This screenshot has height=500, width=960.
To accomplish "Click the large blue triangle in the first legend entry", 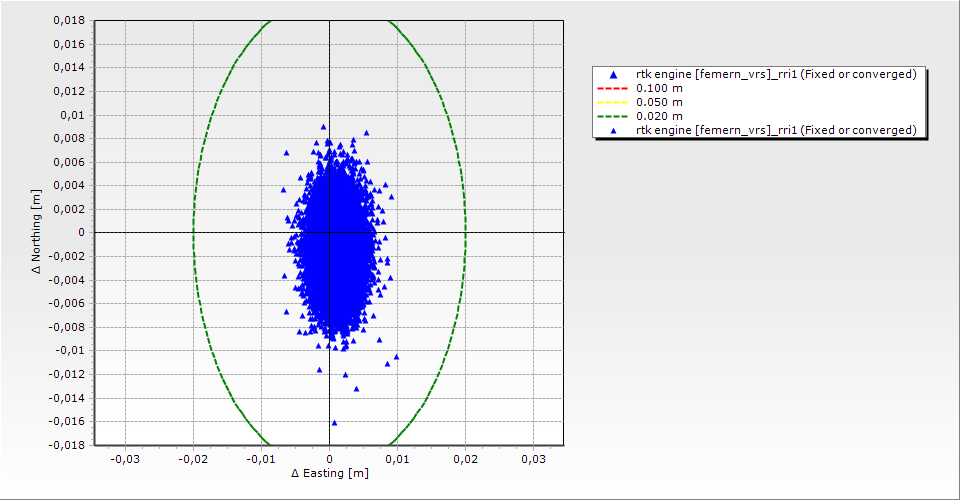I will [613, 75].
